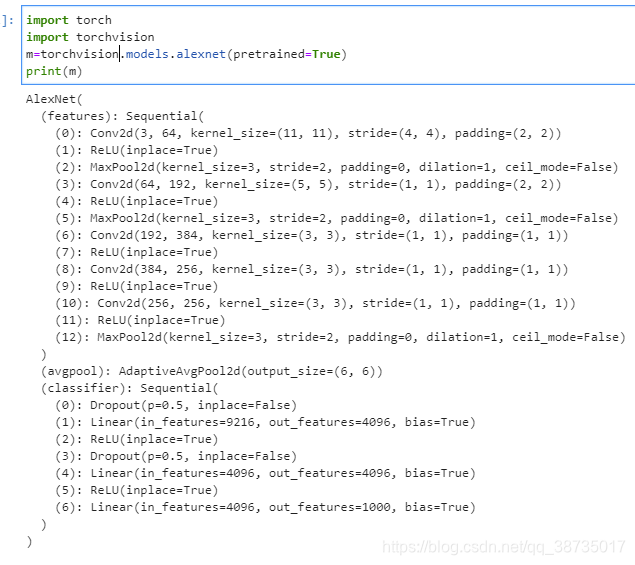Click '(avgpool): AdaptiveAvgPool2d' output line

211,371
